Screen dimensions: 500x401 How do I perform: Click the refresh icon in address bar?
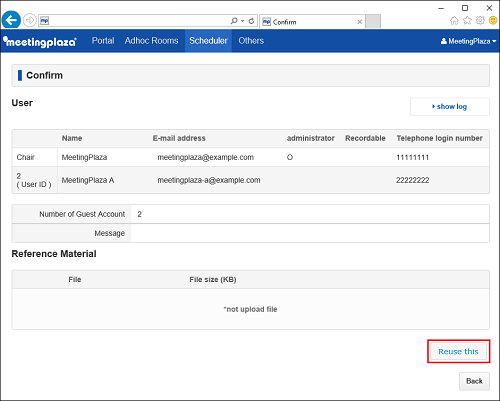click(x=251, y=21)
